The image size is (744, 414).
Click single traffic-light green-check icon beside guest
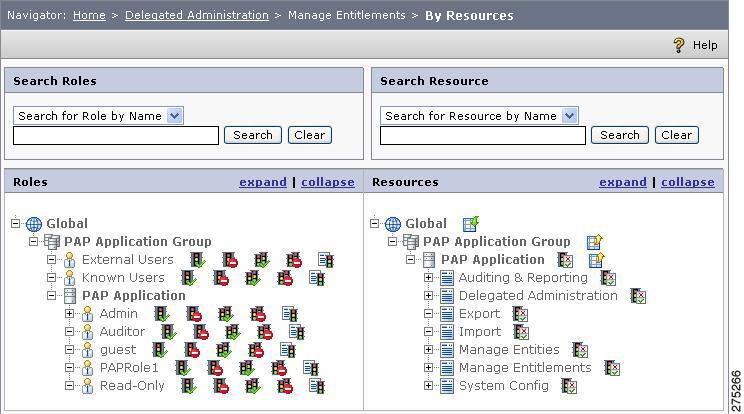[x=159, y=350]
